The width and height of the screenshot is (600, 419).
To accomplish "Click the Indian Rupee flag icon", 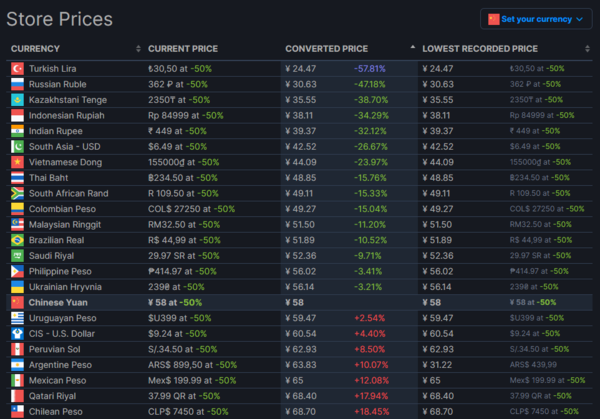I will (x=17, y=131).
